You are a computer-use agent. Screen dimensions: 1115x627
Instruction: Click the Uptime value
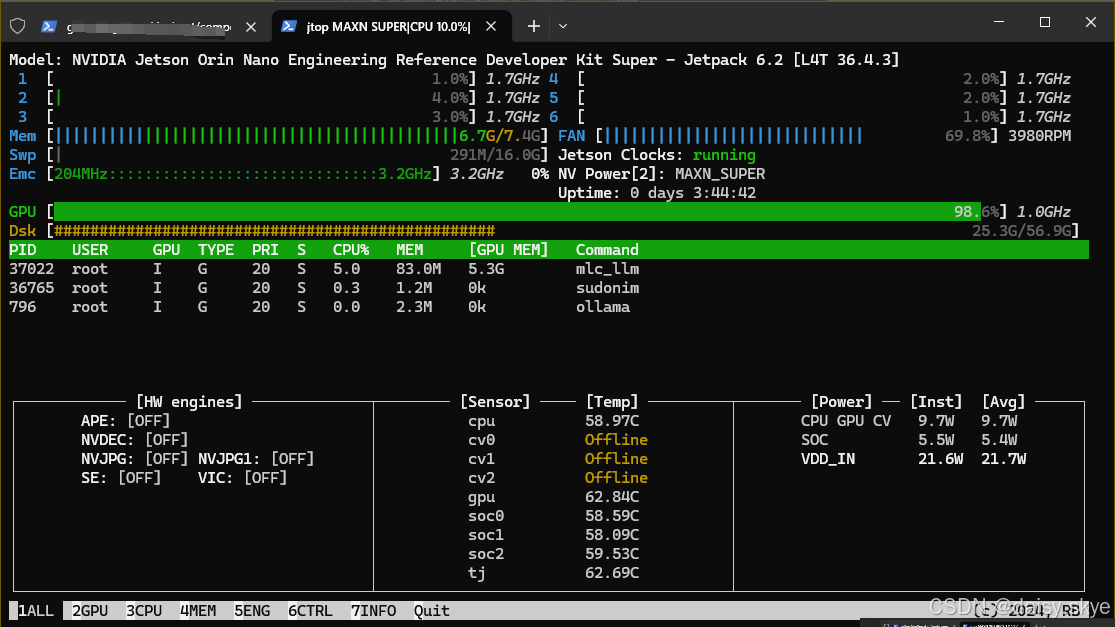693,193
